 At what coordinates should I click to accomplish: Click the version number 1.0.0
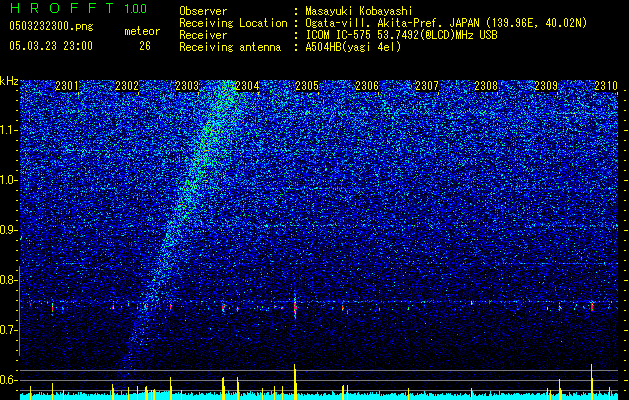click(x=135, y=9)
